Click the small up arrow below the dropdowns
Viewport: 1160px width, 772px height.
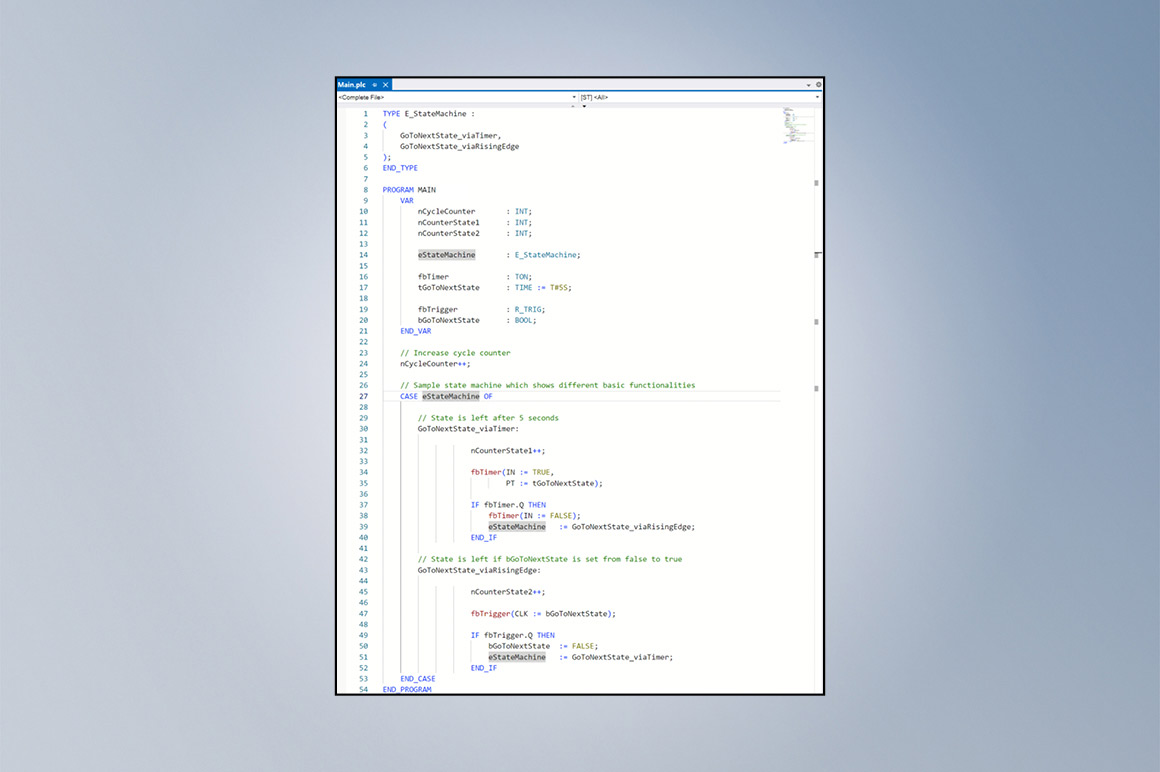tap(573, 105)
